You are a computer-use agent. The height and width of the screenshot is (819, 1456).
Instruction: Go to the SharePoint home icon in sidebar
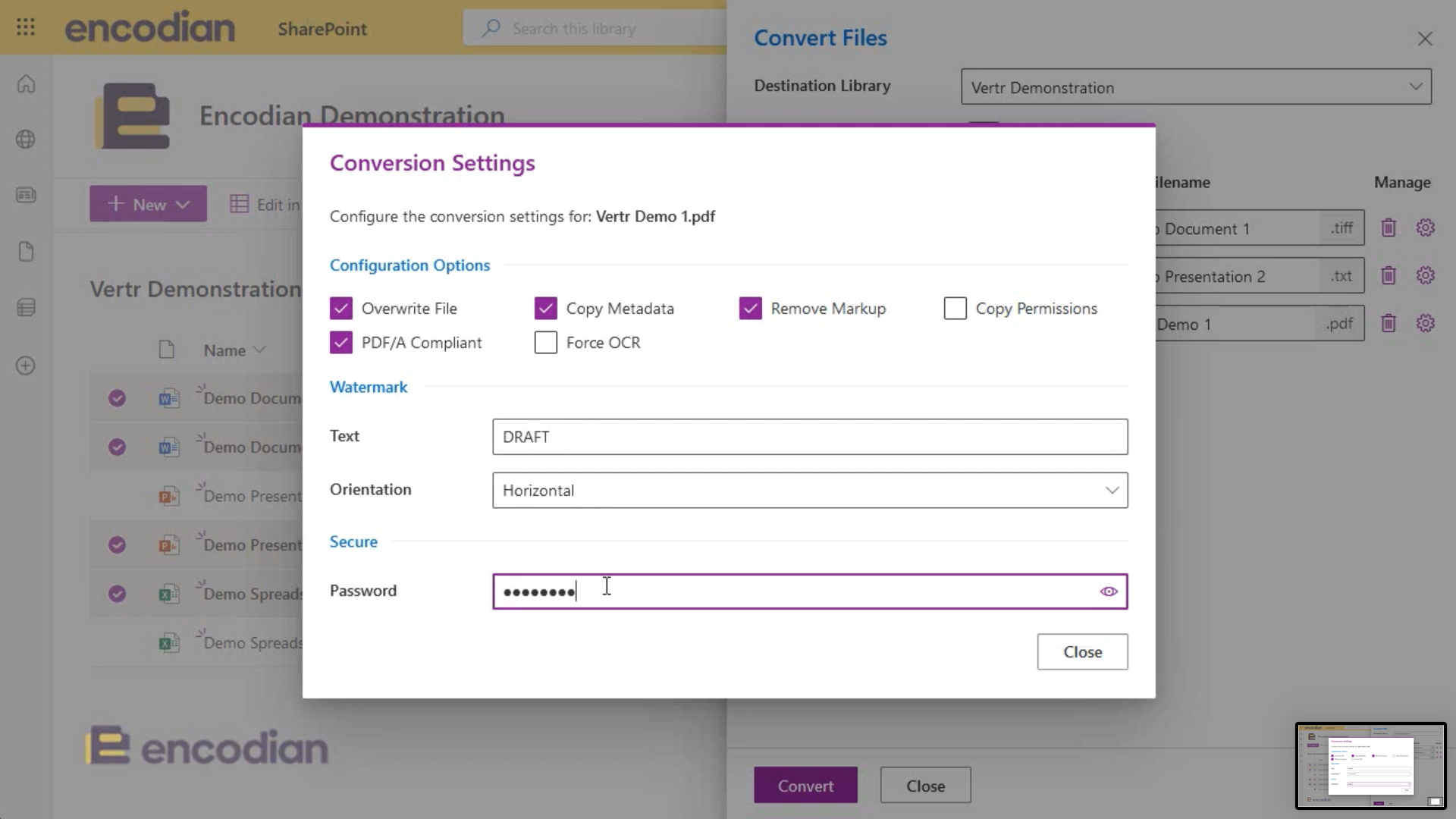(x=26, y=83)
